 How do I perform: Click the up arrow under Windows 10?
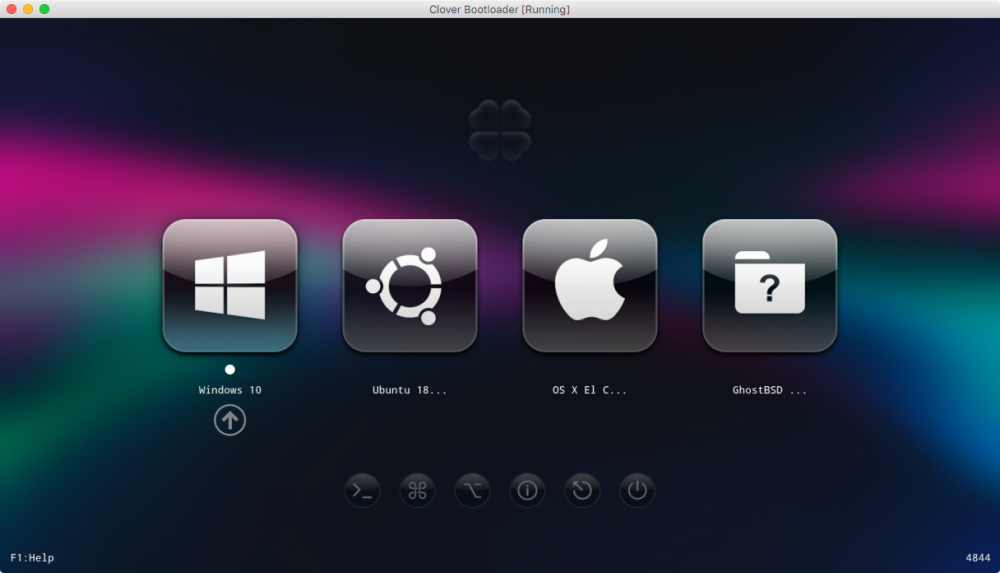coord(230,420)
